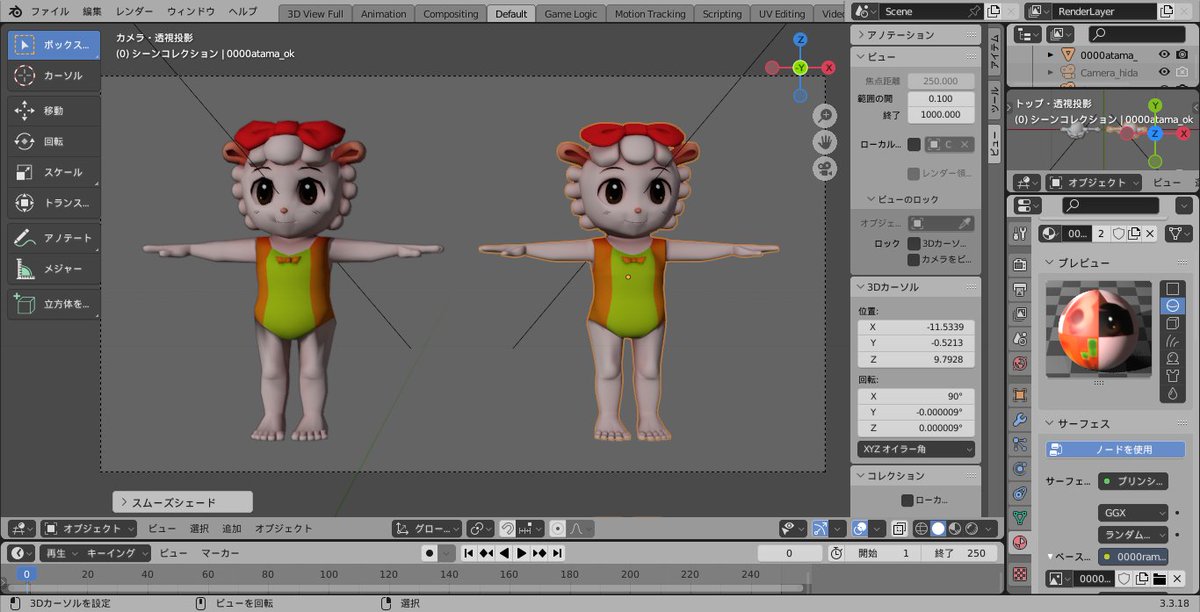Click the Use Nodes (ノードを使用) button
Screen dimensions: 1200x612
tap(1115, 450)
